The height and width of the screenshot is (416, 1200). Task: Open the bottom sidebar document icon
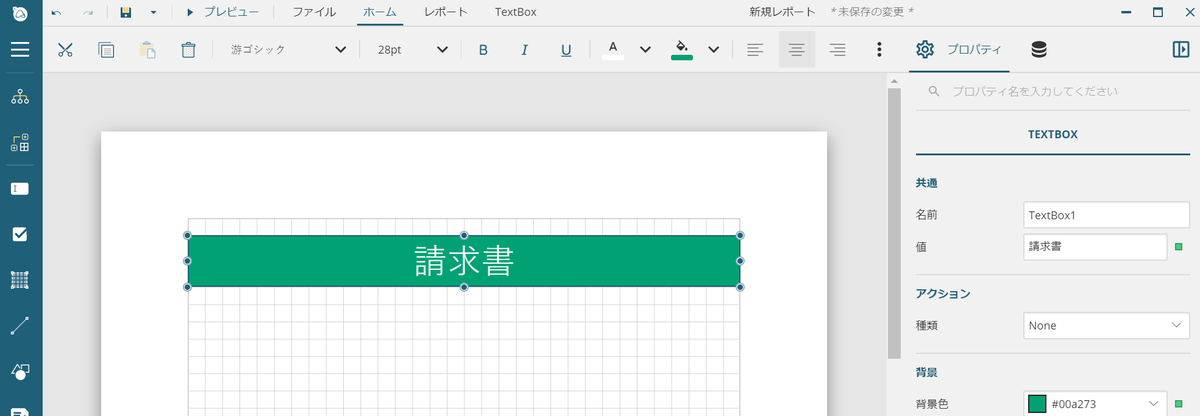[20, 411]
